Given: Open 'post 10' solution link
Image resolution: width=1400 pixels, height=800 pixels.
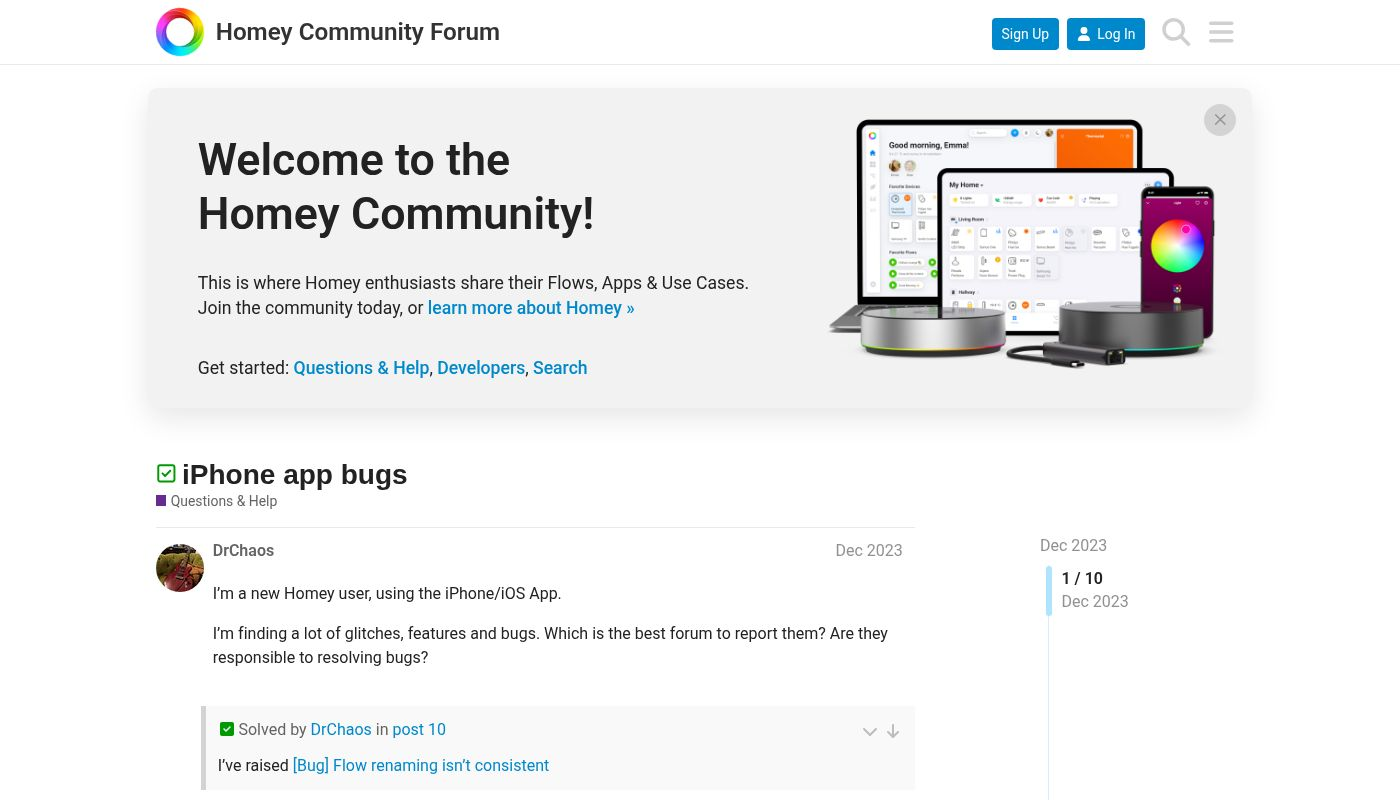Looking at the screenshot, I should (x=419, y=730).
